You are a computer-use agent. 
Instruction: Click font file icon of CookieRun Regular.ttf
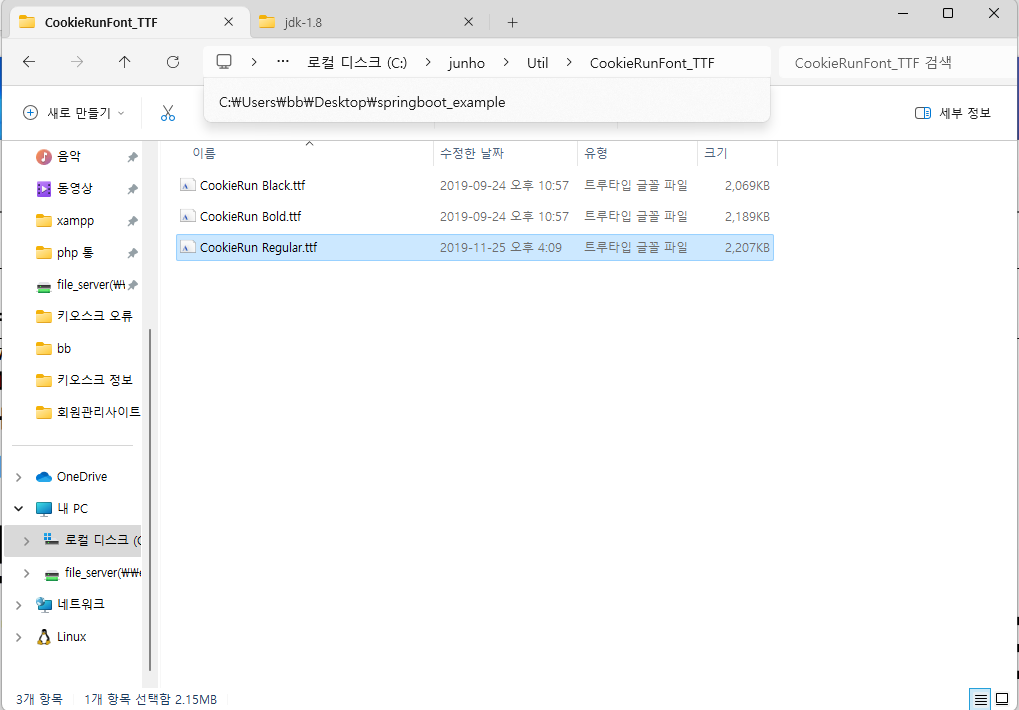click(x=187, y=247)
